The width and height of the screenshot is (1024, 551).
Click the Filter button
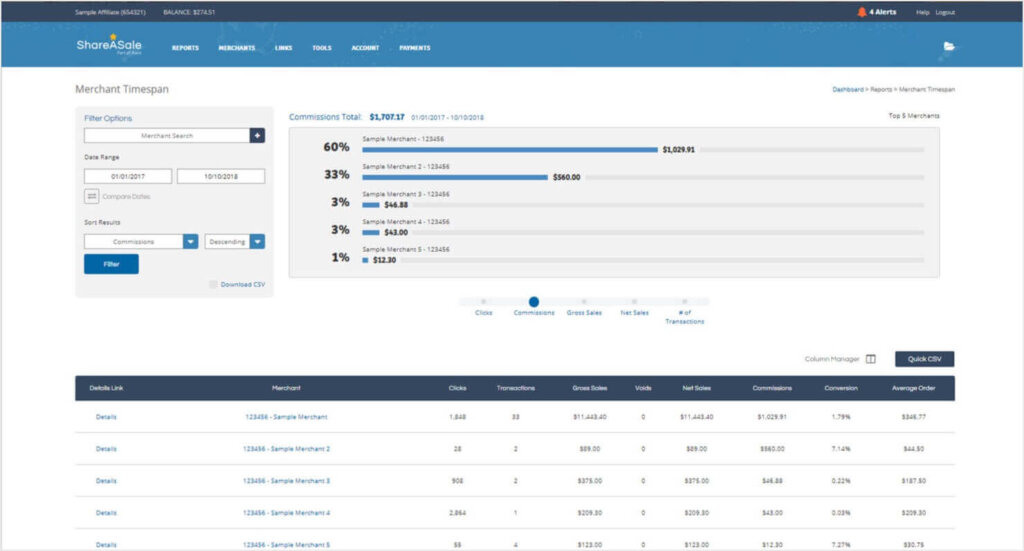pyautogui.click(x=111, y=264)
